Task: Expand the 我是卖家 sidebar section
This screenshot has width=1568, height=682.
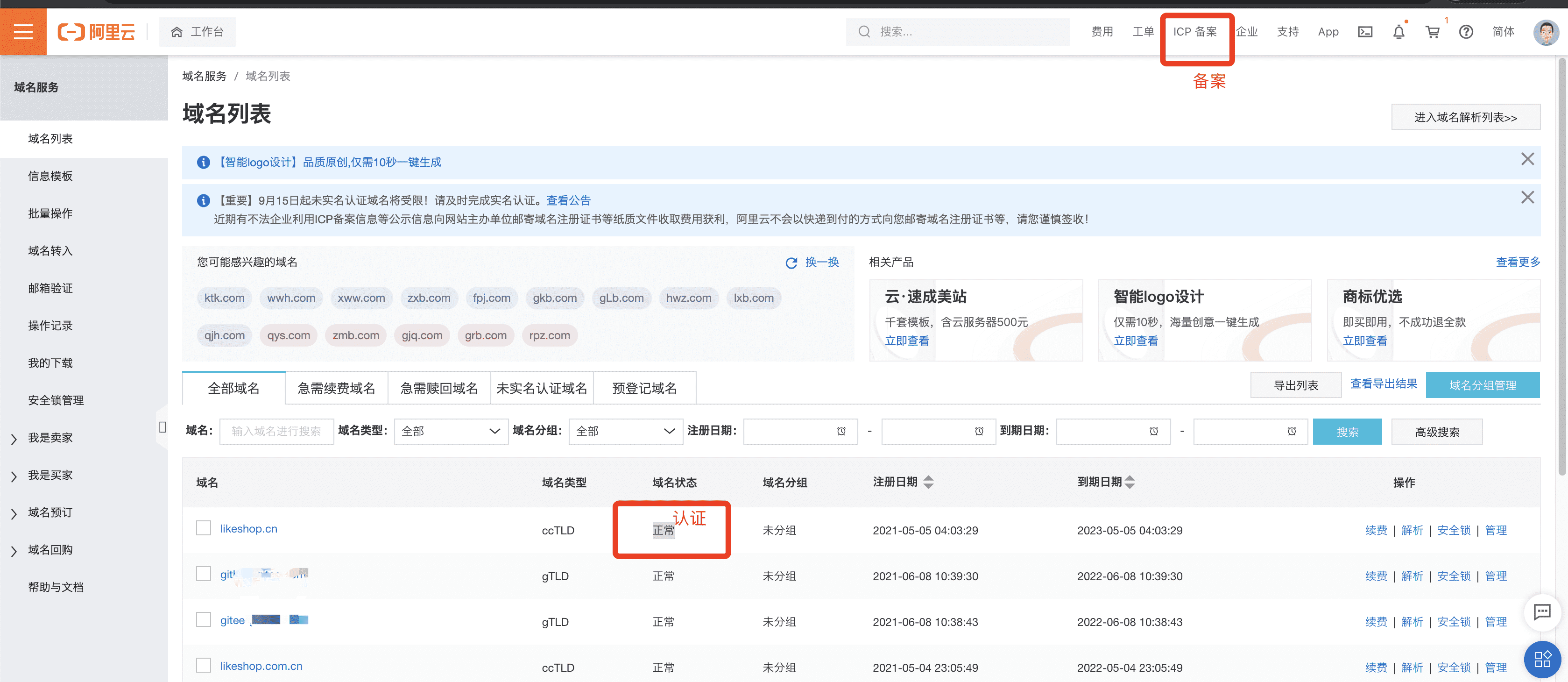Action: (50, 438)
